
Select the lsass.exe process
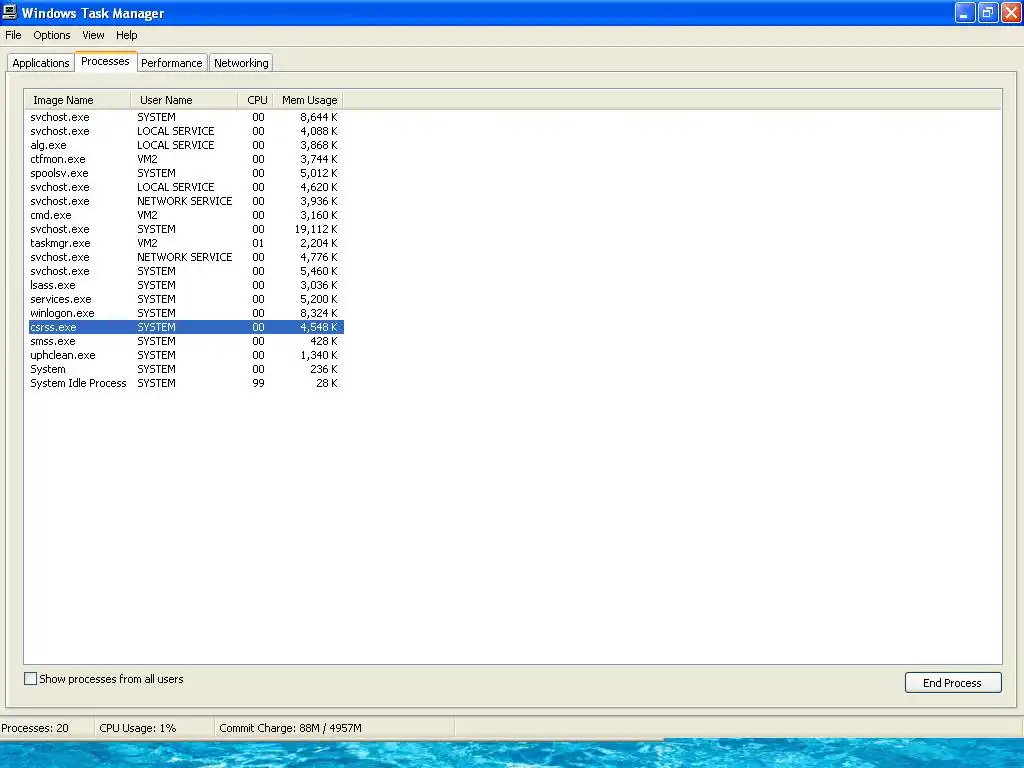coord(185,285)
